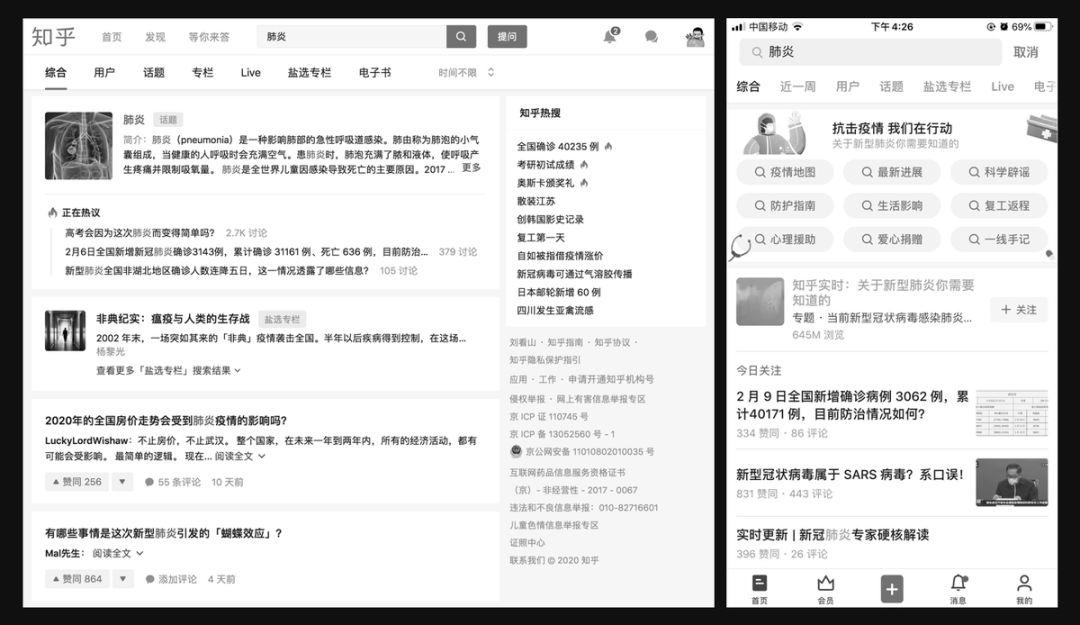
Task: Tap the center plus icon in mobile bottom bar
Action: [892, 589]
